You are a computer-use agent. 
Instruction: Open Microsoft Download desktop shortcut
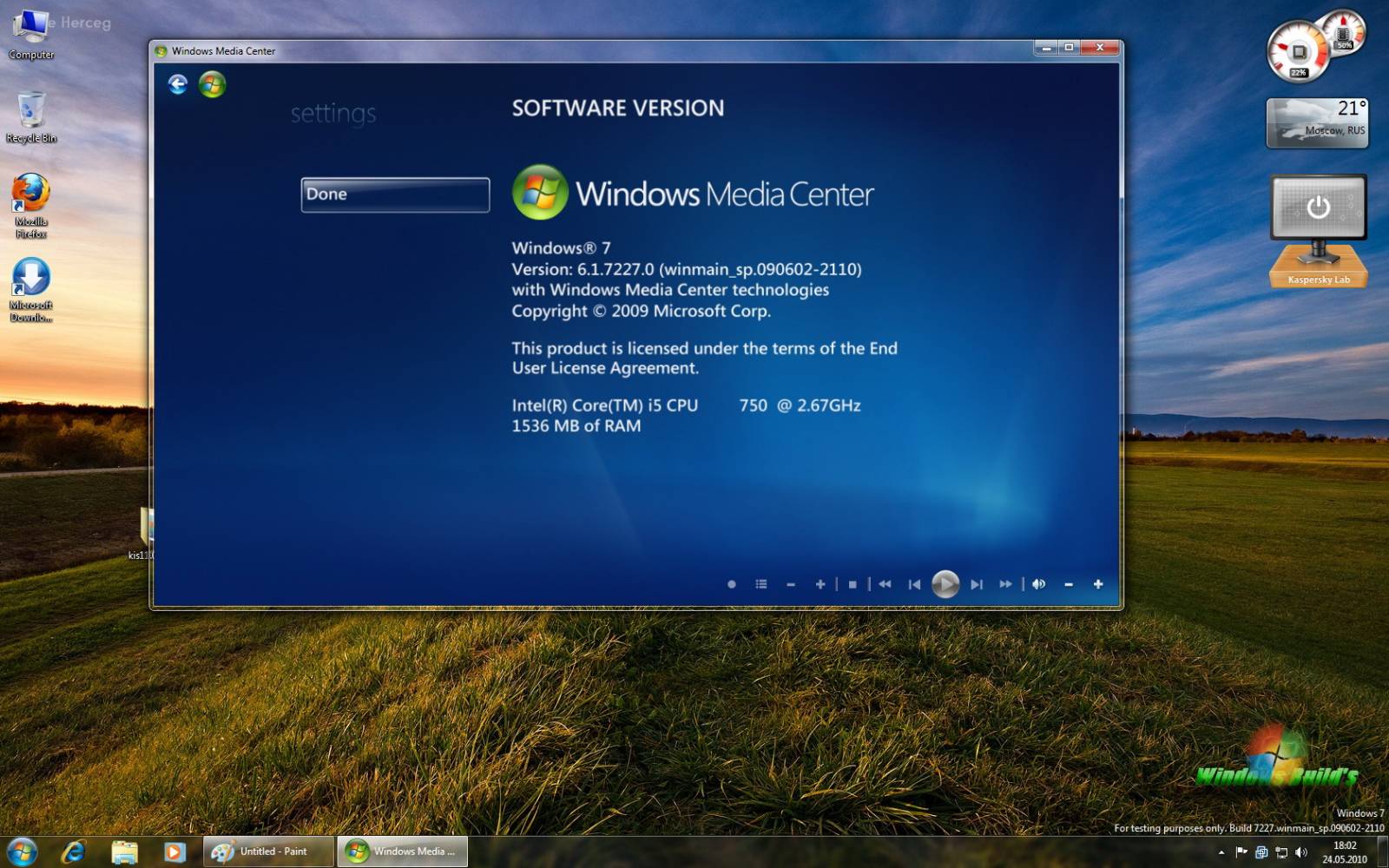pyautogui.click(x=31, y=290)
